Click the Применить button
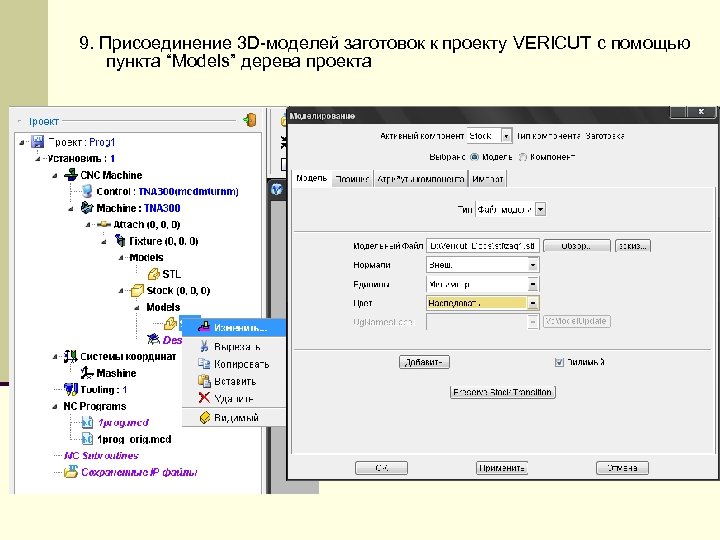 [x=502, y=468]
